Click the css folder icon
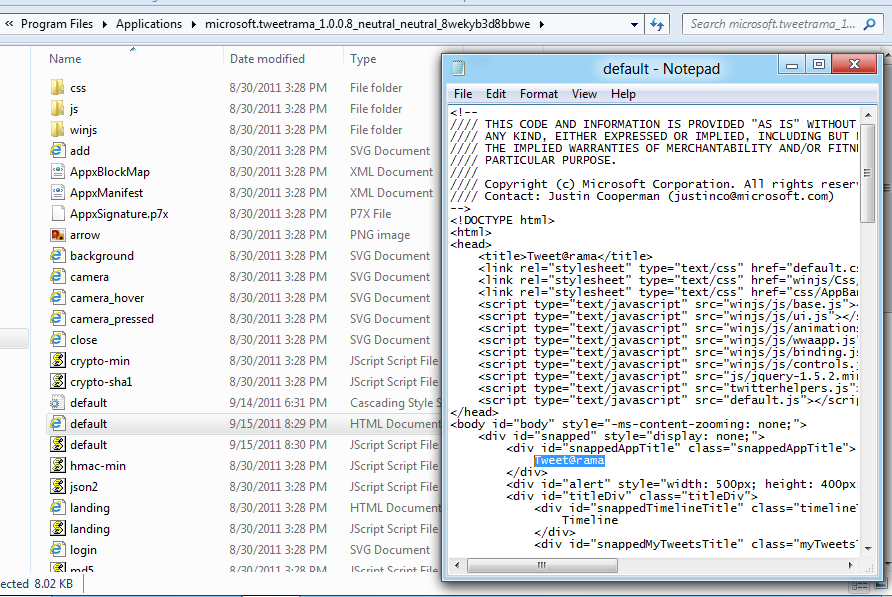This screenshot has width=892, height=597. (57, 88)
